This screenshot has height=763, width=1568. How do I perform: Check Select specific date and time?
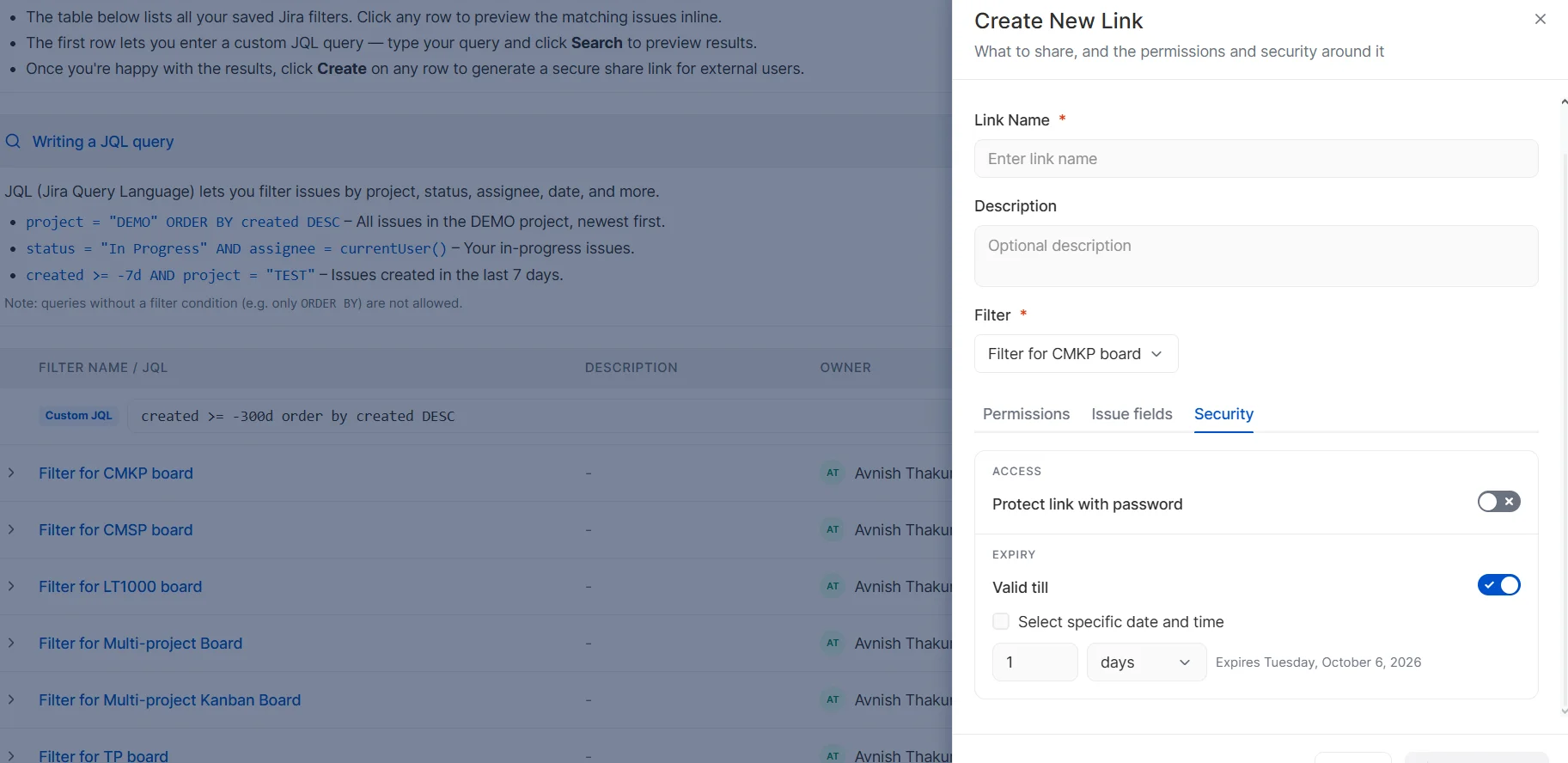1001,621
